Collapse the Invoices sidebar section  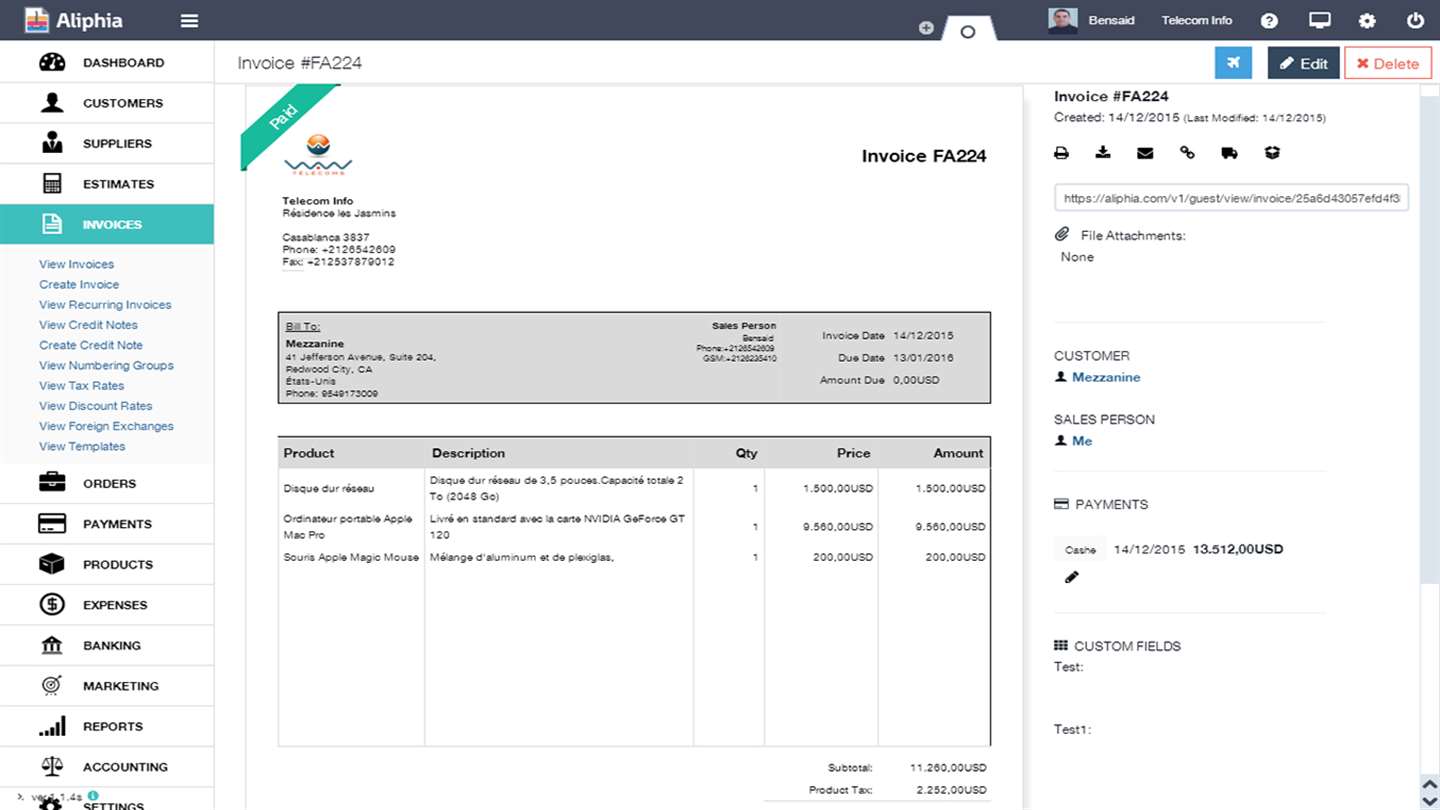[x=107, y=224]
